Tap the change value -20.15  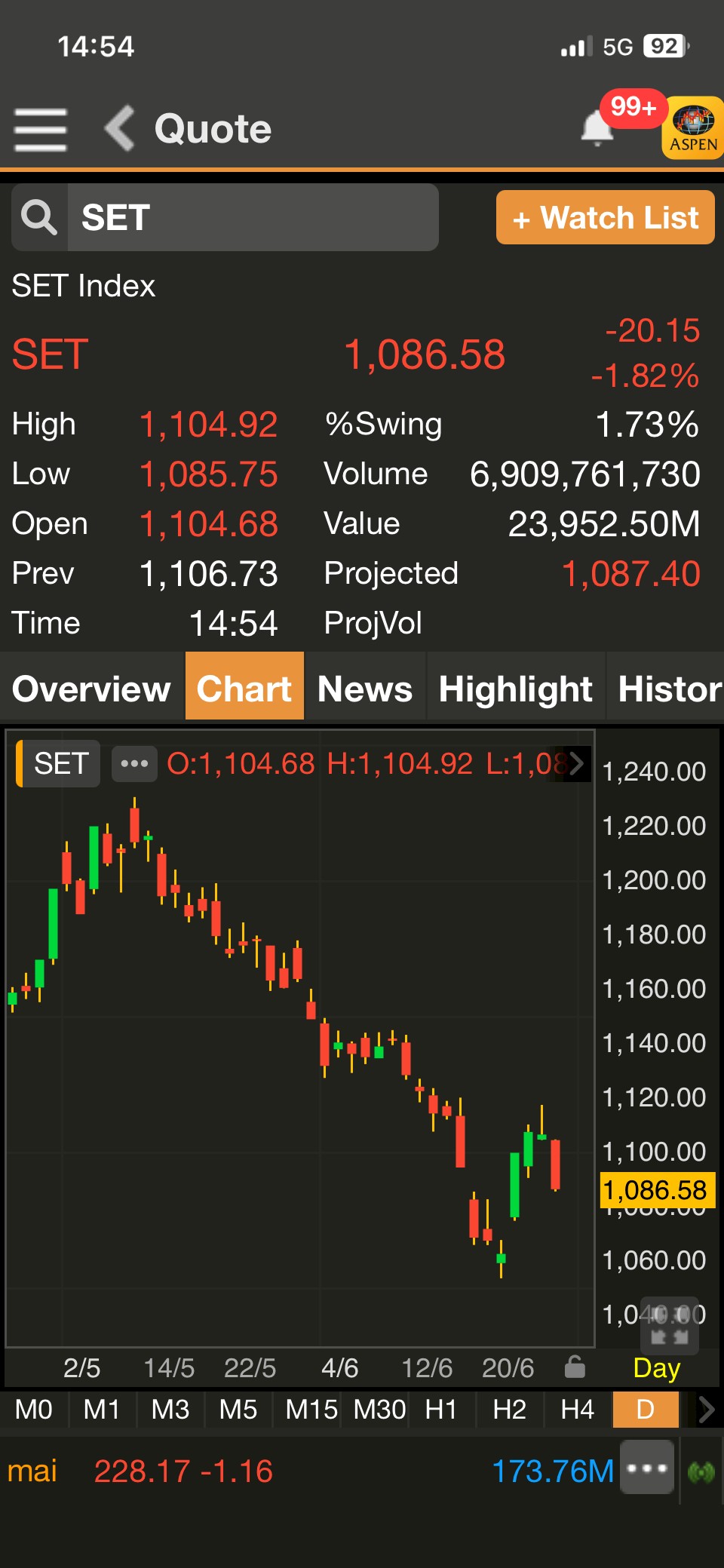[x=653, y=330]
